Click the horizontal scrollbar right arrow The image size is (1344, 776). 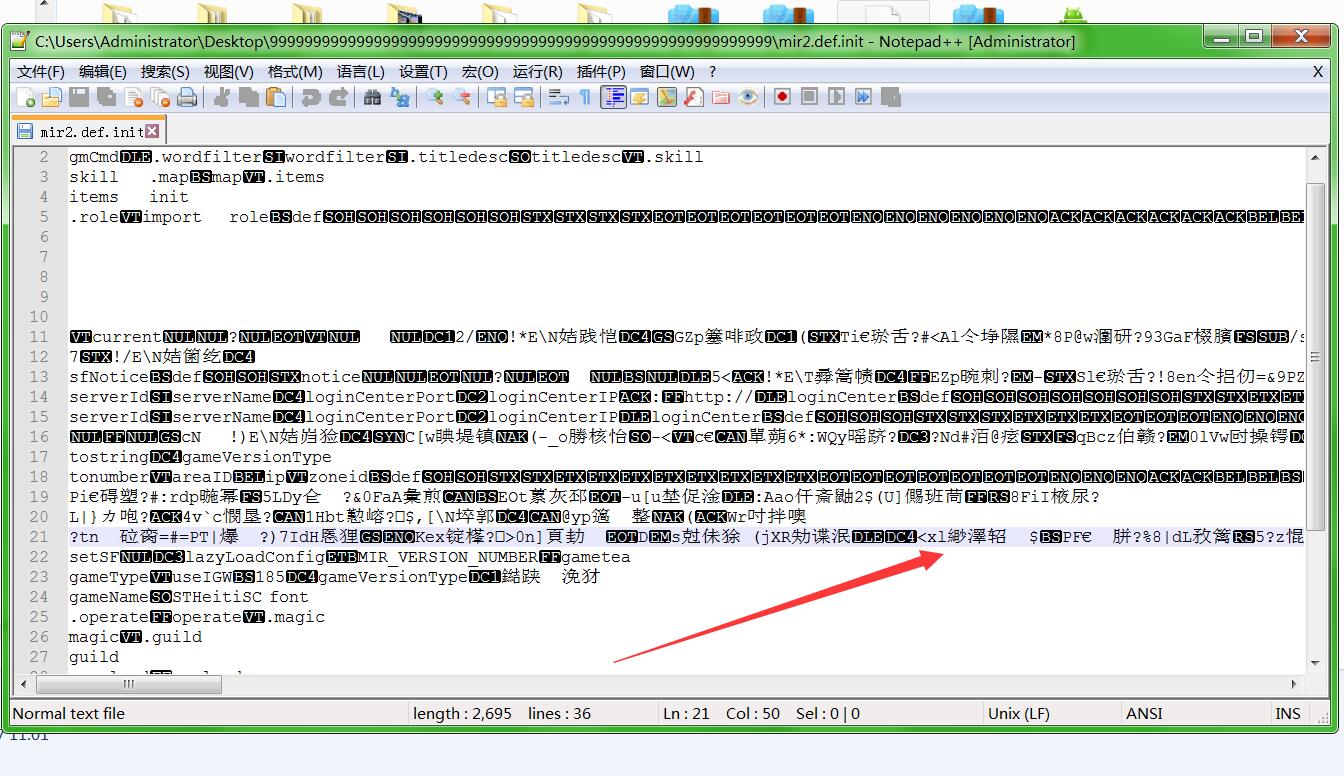tap(1295, 685)
